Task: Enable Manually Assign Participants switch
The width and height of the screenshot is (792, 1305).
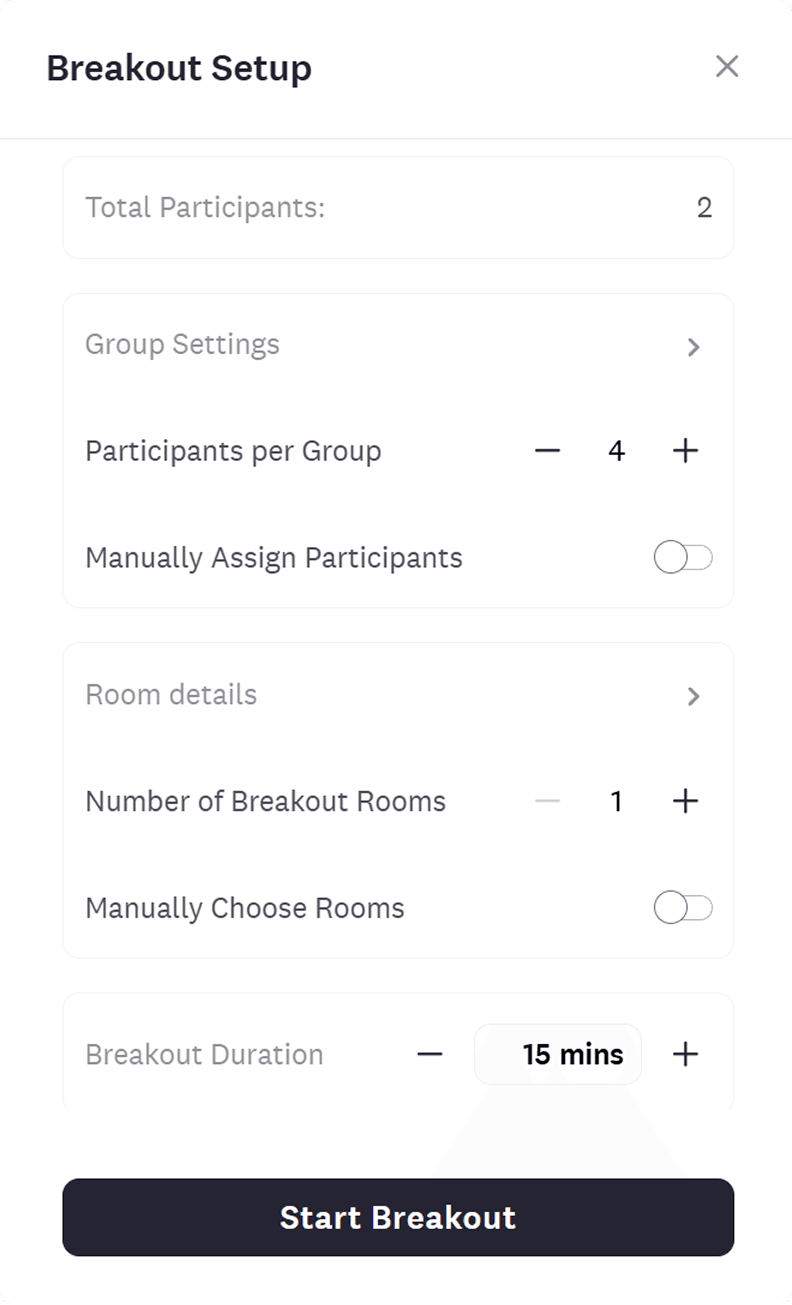Action: click(x=683, y=558)
